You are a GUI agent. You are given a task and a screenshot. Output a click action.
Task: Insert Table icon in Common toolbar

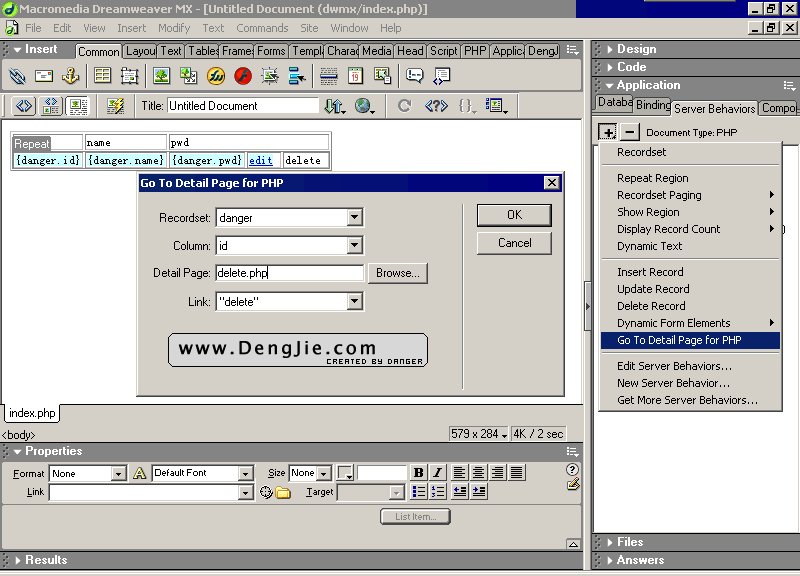coord(103,77)
